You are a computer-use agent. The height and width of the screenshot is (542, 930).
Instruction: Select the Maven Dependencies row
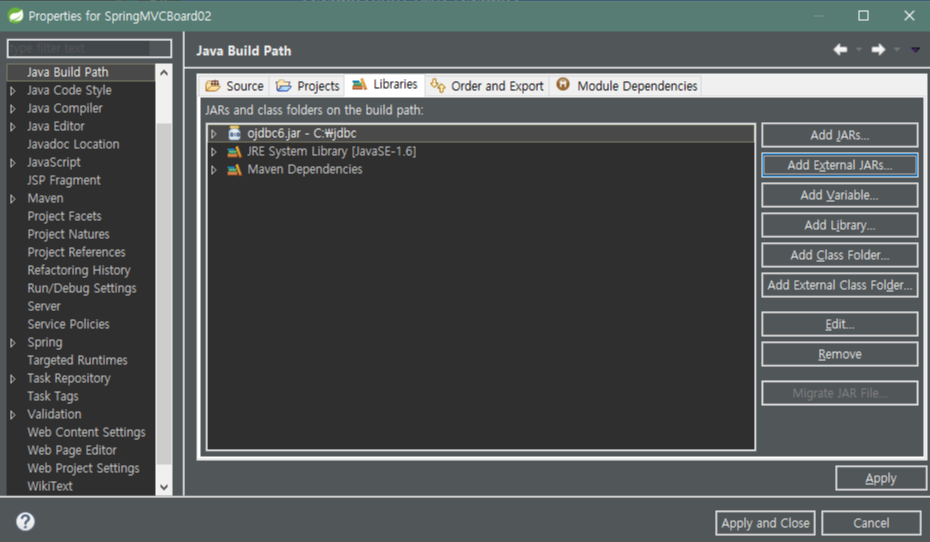click(481, 170)
